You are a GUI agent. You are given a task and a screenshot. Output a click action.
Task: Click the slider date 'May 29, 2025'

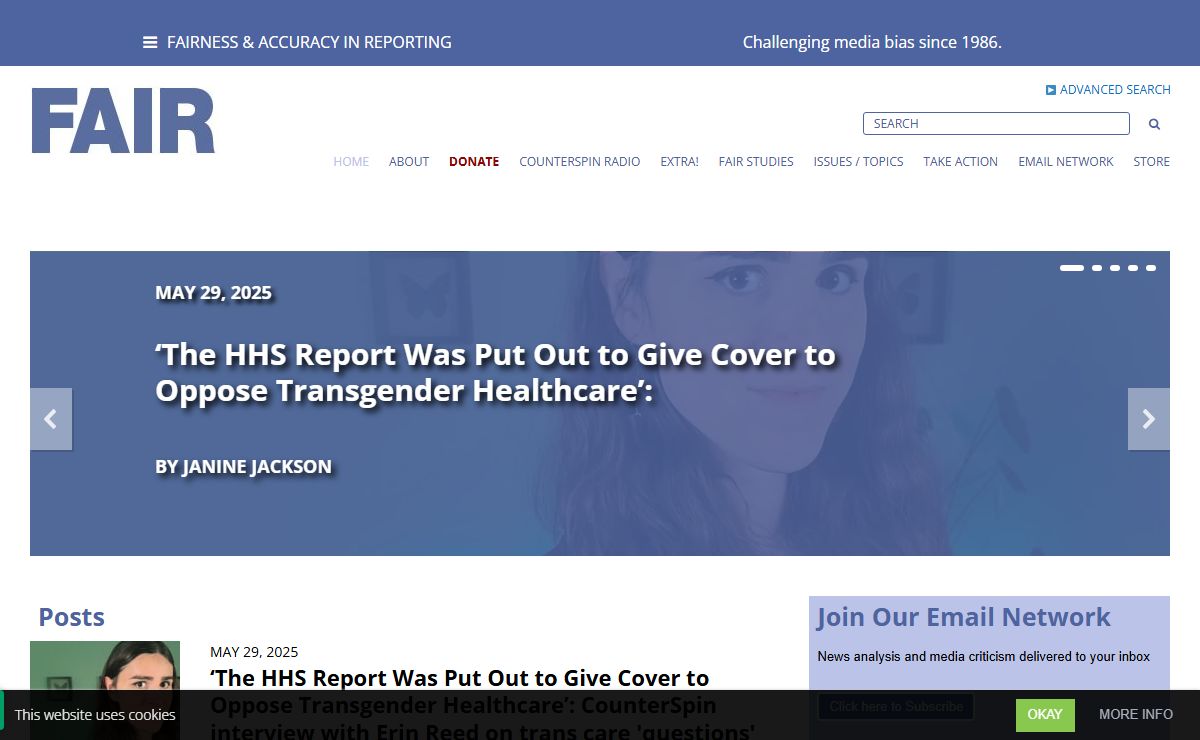(x=213, y=293)
